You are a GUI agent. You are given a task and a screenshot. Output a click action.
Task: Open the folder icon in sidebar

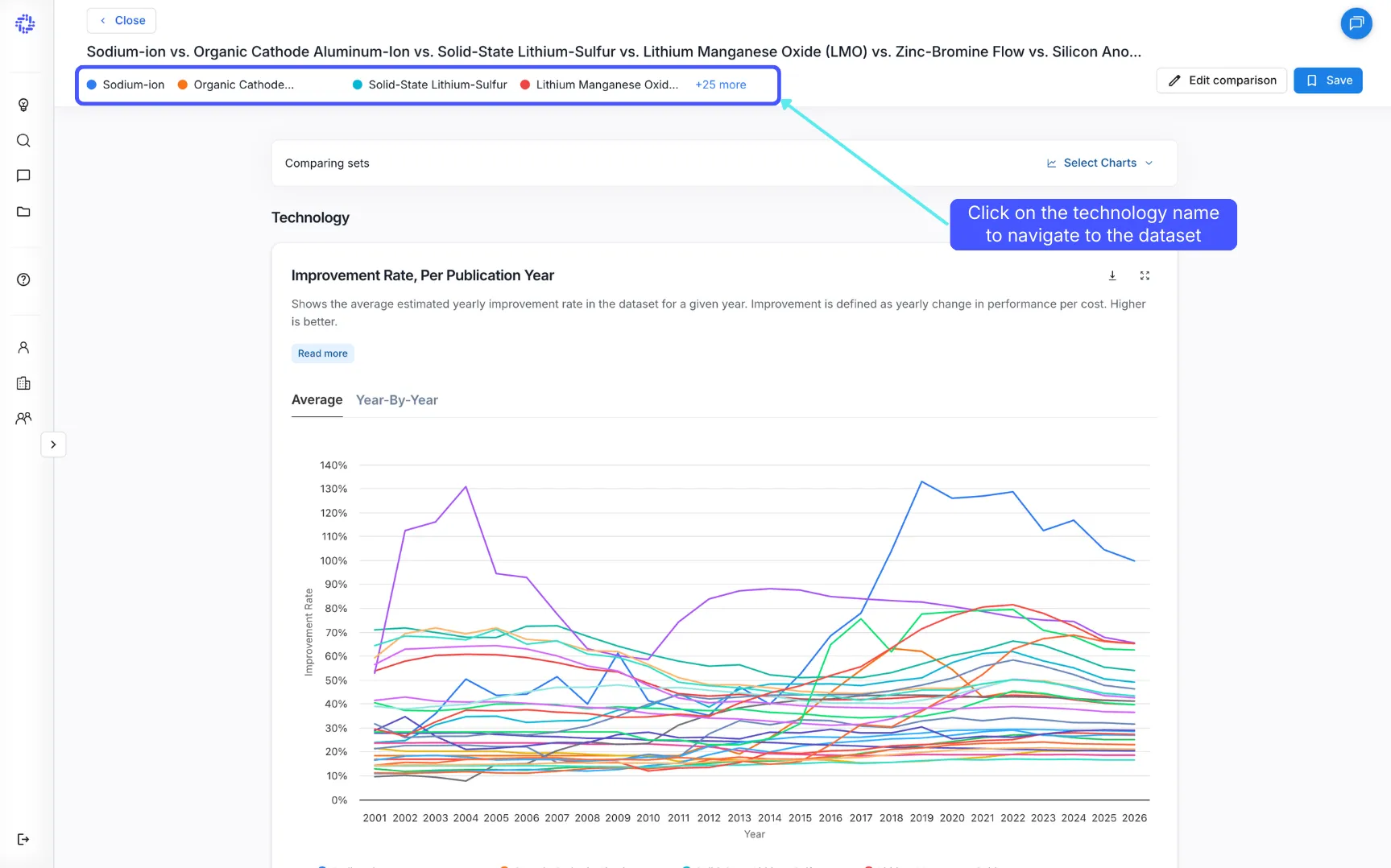tap(23, 212)
